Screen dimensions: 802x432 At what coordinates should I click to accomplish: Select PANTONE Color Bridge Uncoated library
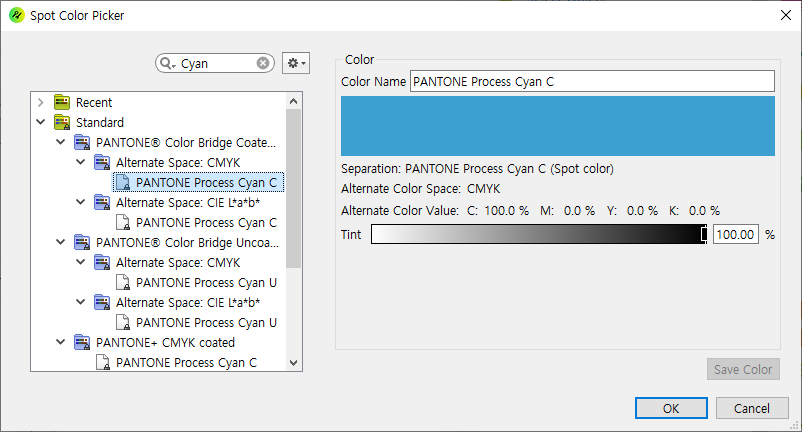[187, 243]
